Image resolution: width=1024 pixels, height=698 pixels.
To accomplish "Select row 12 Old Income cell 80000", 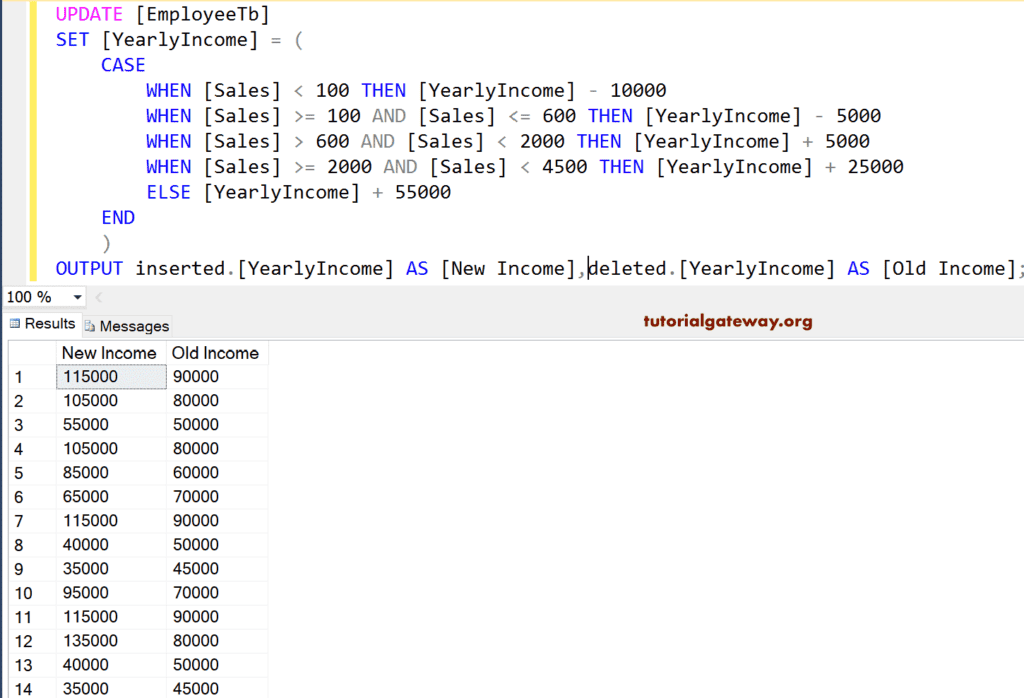I will pos(217,641).
